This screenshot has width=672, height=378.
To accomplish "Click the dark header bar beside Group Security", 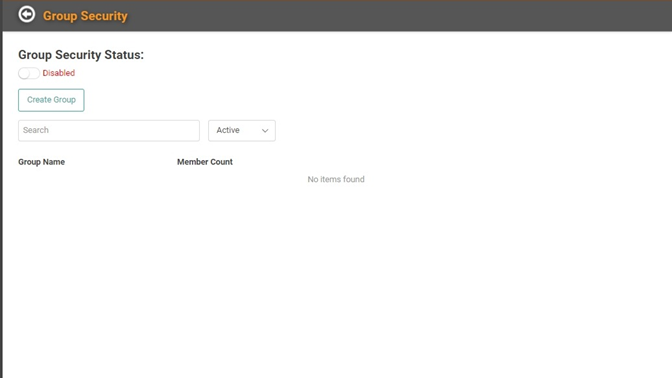I will tap(399, 15).
